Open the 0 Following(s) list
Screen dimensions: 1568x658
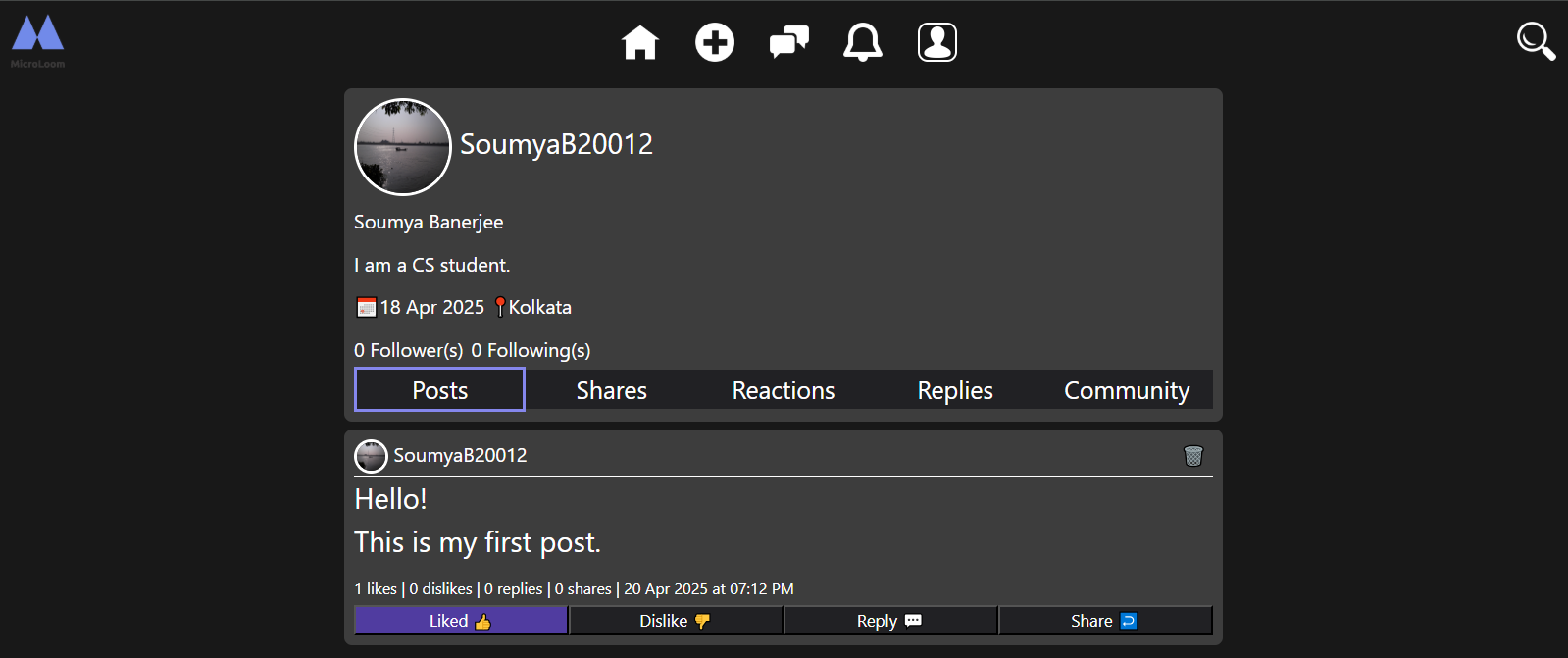point(531,350)
